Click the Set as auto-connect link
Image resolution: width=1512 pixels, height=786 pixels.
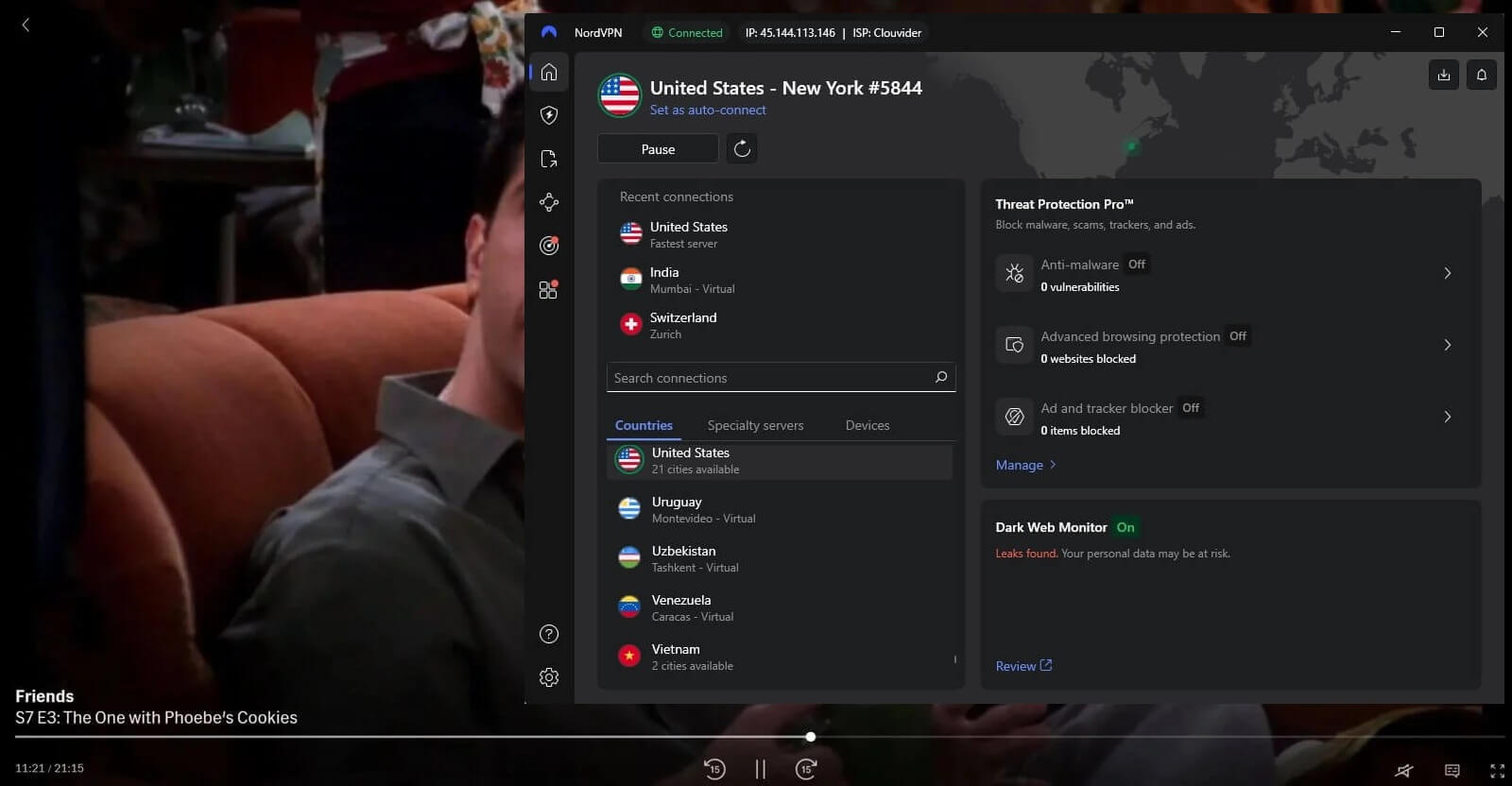(x=708, y=110)
